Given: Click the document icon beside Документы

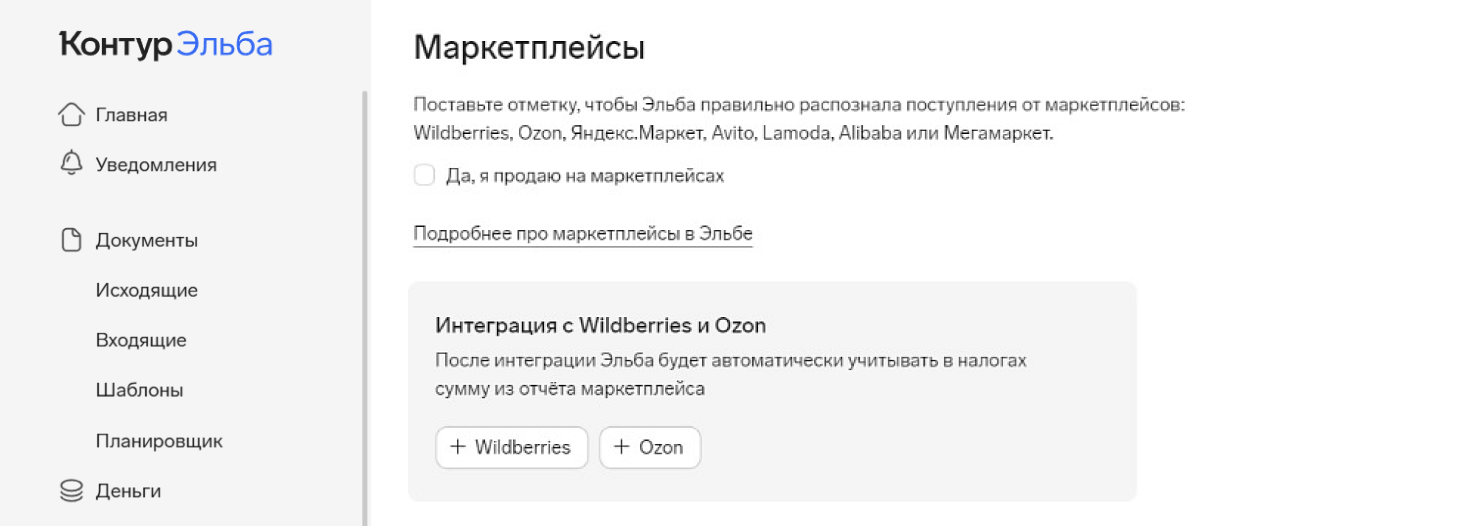Looking at the screenshot, I should click(x=70, y=240).
